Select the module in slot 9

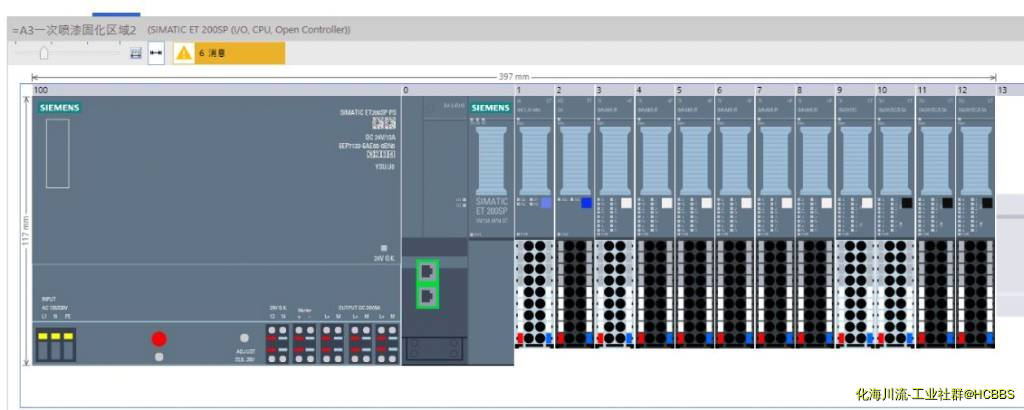click(855, 222)
